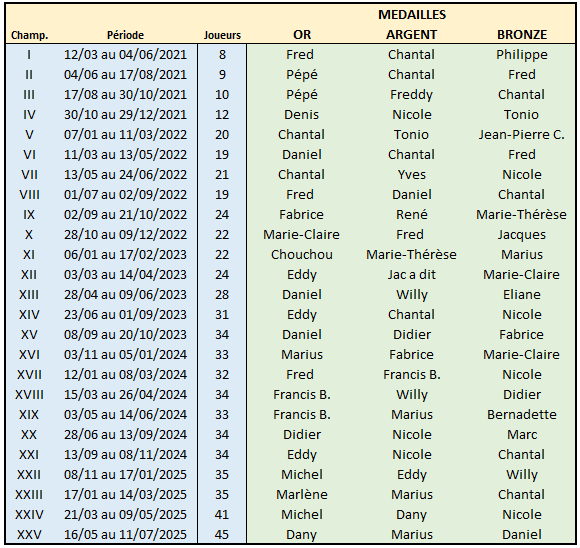Click the René silver cell
The width and height of the screenshot is (580, 548).
412,215
